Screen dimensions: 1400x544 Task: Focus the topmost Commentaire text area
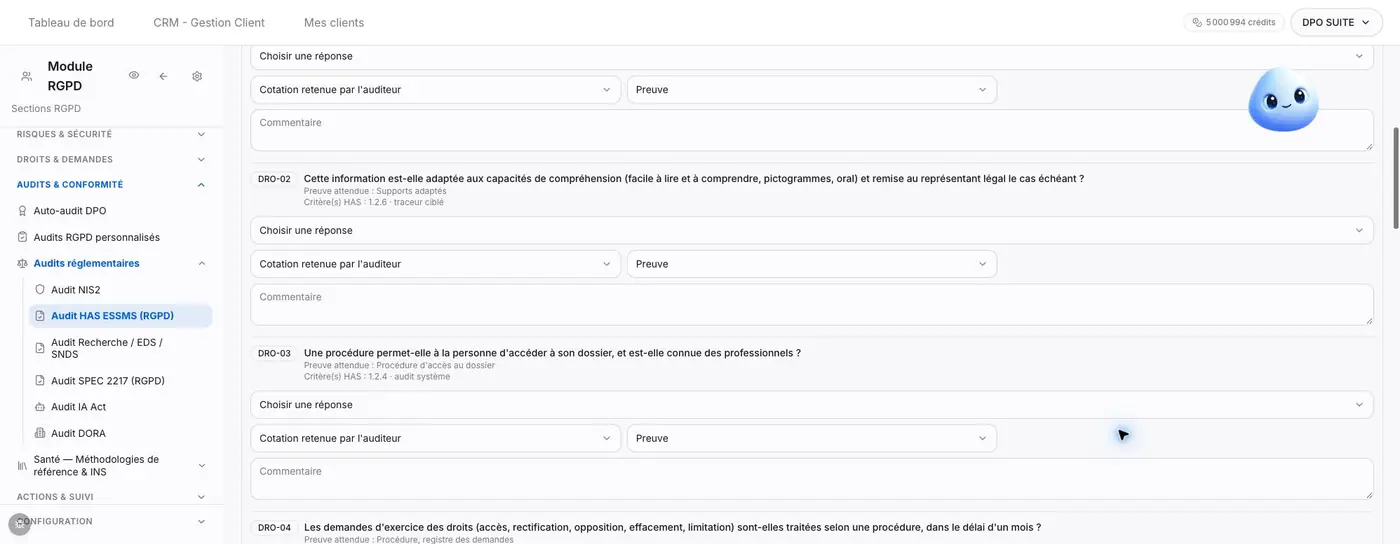[x=812, y=130]
